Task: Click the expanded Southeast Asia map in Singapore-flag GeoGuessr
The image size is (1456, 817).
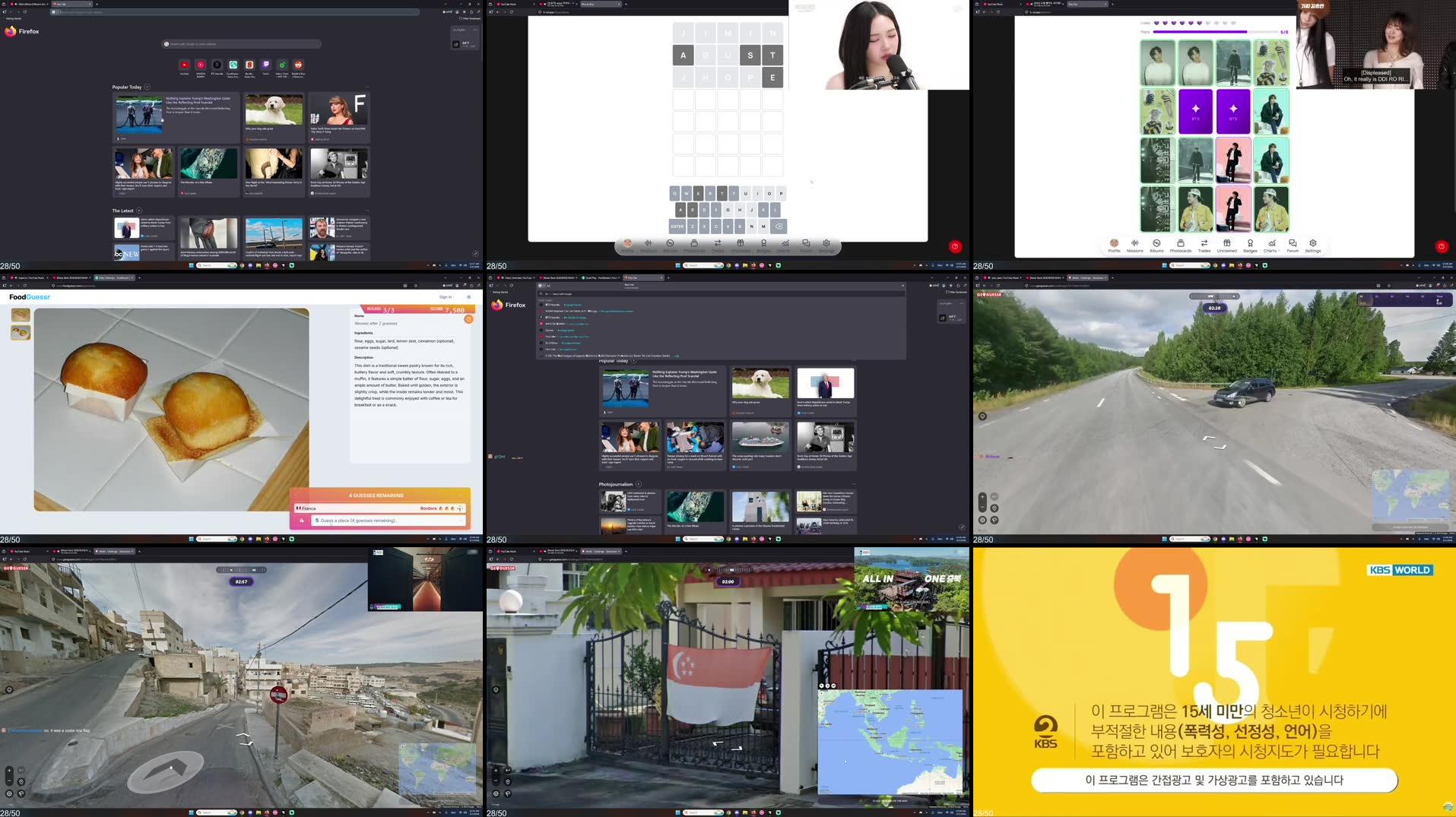Action: point(890,742)
